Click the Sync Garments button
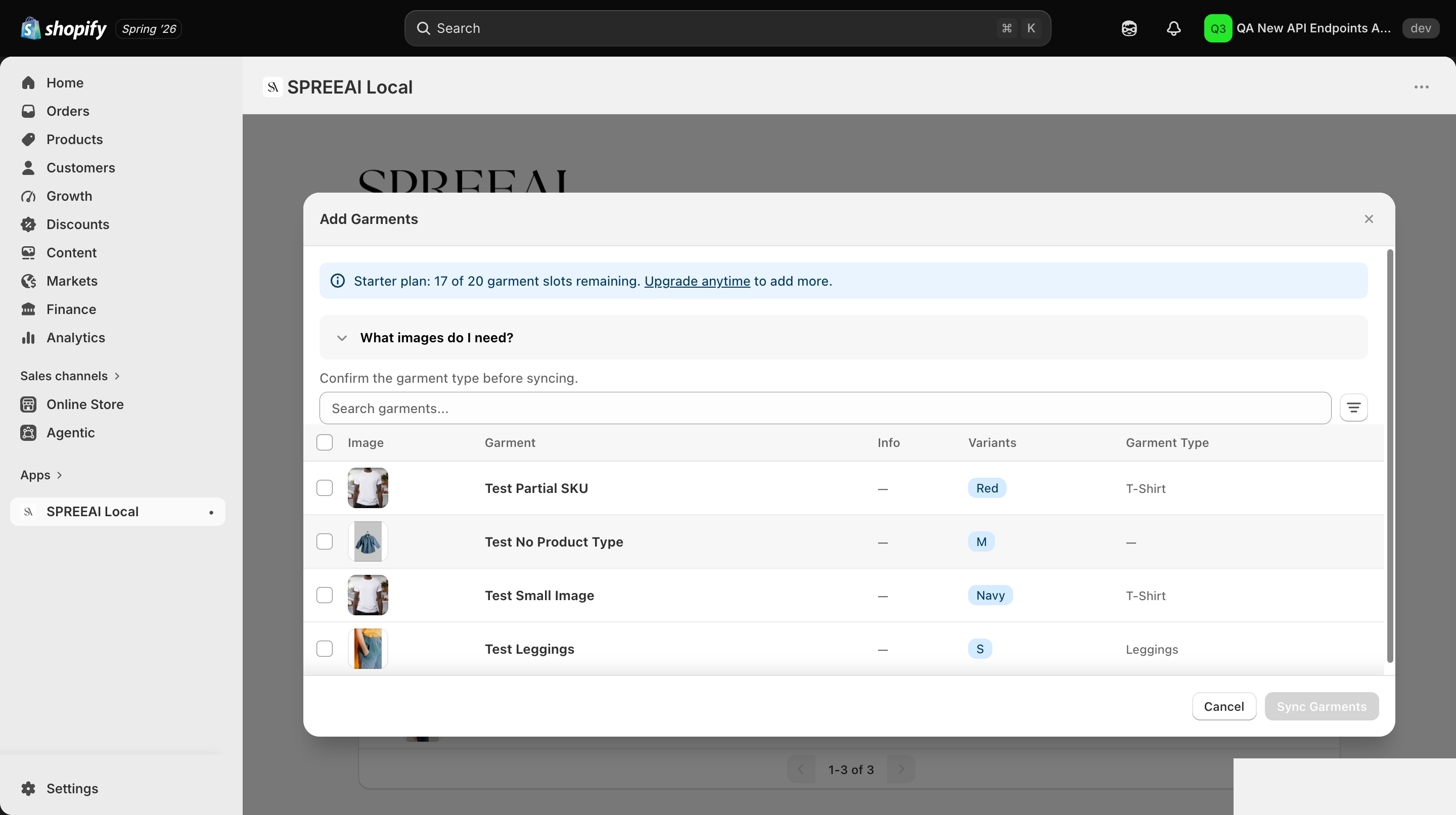The height and width of the screenshot is (815, 1456). click(x=1322, y=706)
